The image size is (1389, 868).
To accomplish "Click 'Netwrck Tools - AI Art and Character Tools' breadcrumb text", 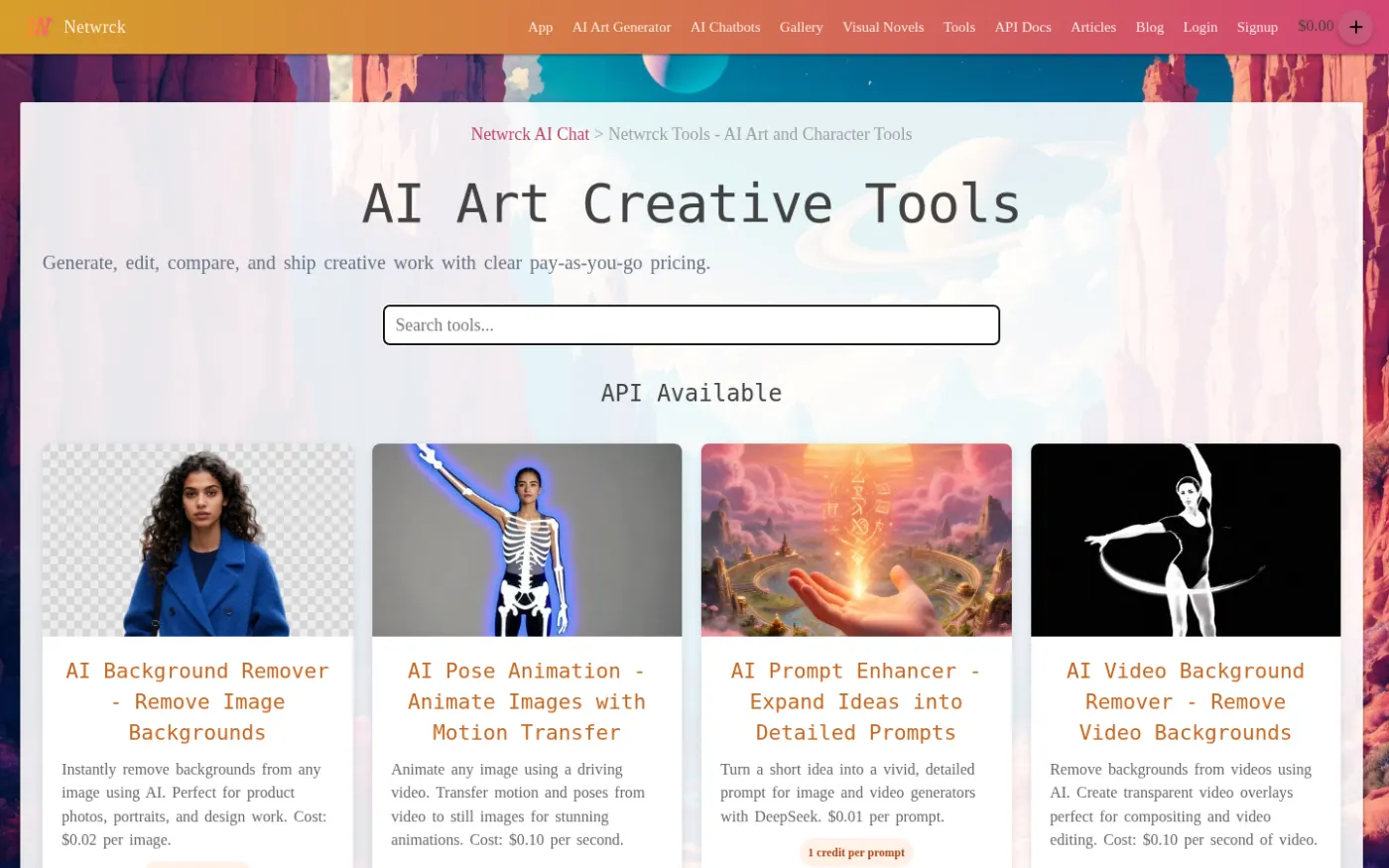I will click(760, 134).
